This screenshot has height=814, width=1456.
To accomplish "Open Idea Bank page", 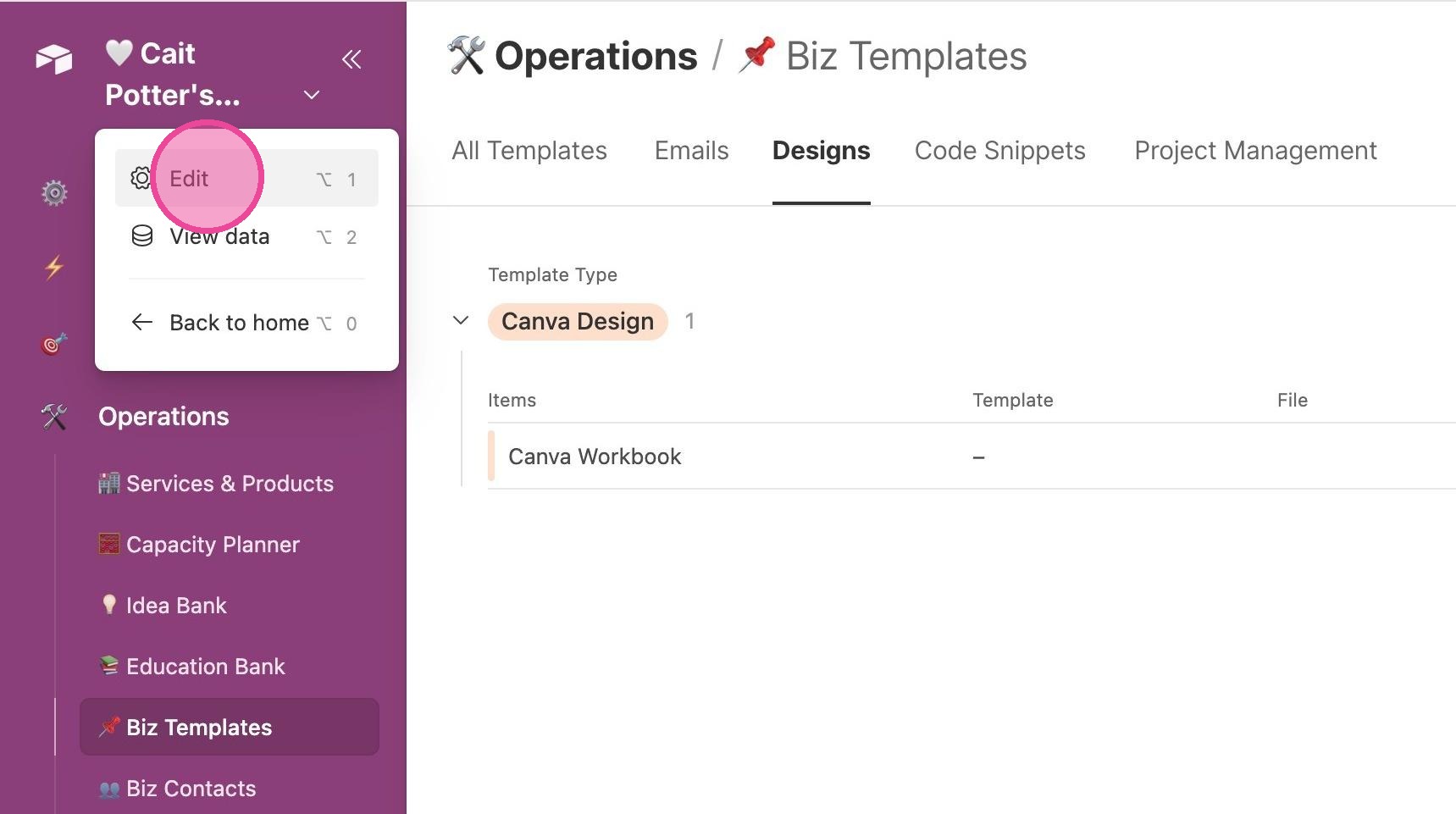I will [163, 606].
